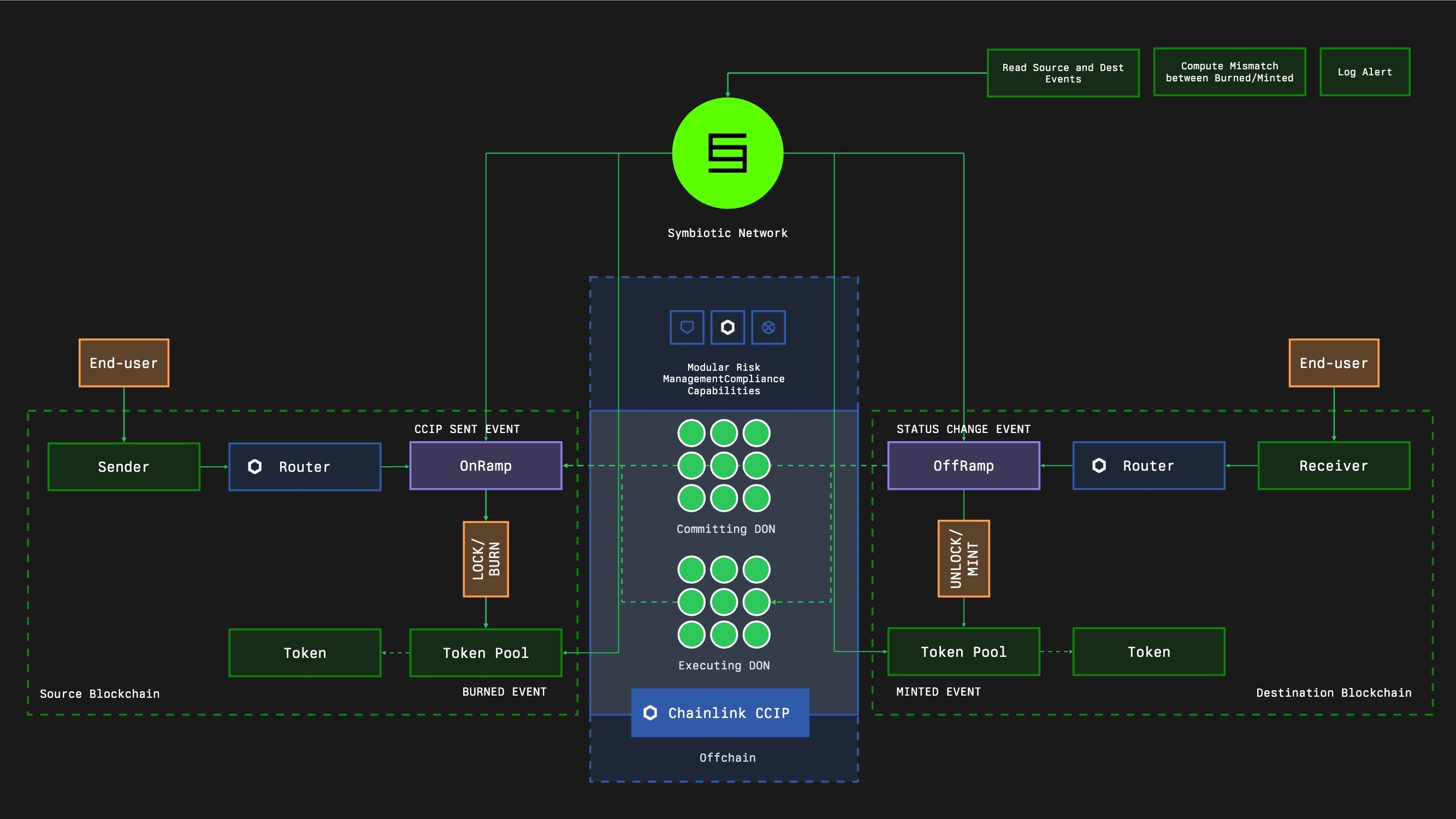
Task: Click the Token box in Source Blockchain
Action: (305, 653)
